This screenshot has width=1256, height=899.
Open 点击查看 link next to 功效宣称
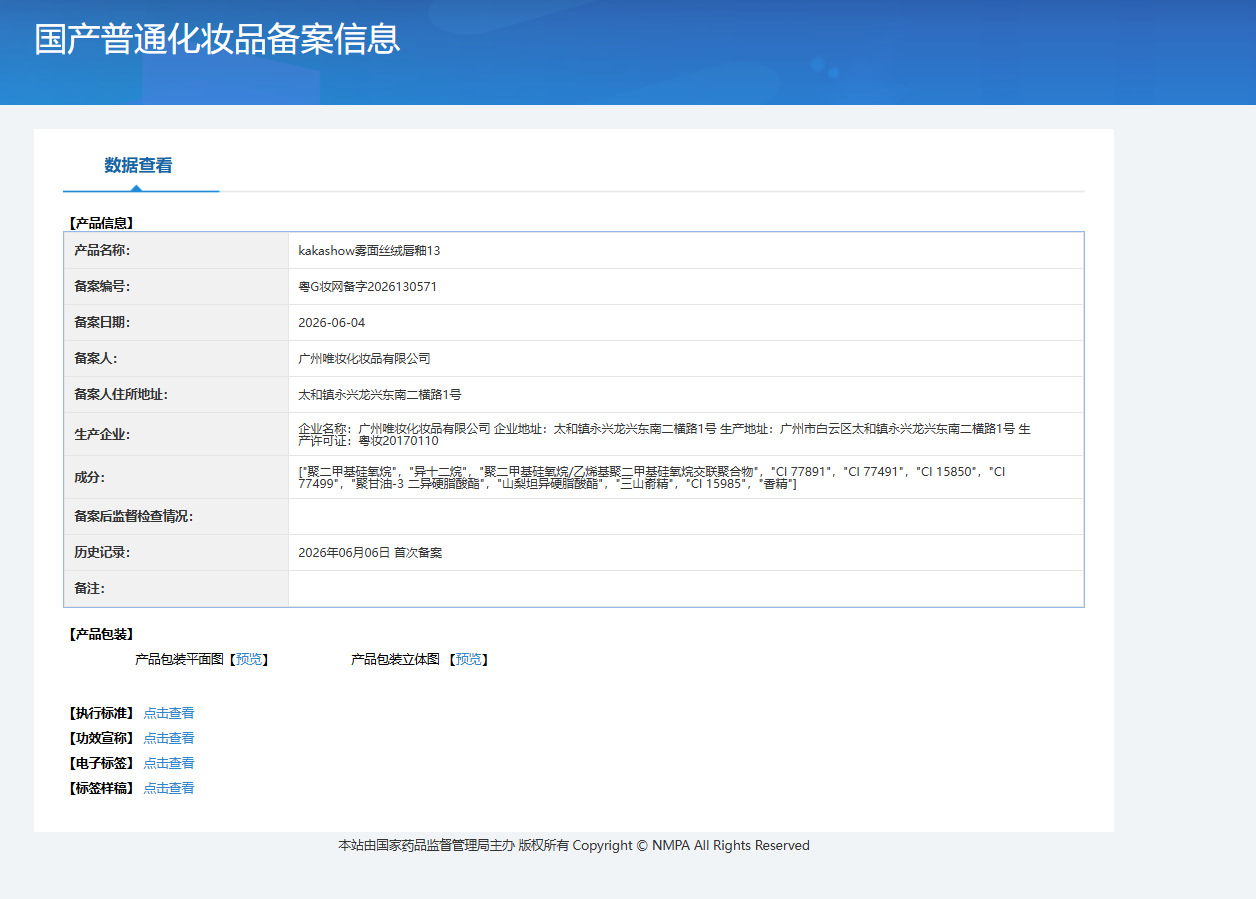[169, 739]
